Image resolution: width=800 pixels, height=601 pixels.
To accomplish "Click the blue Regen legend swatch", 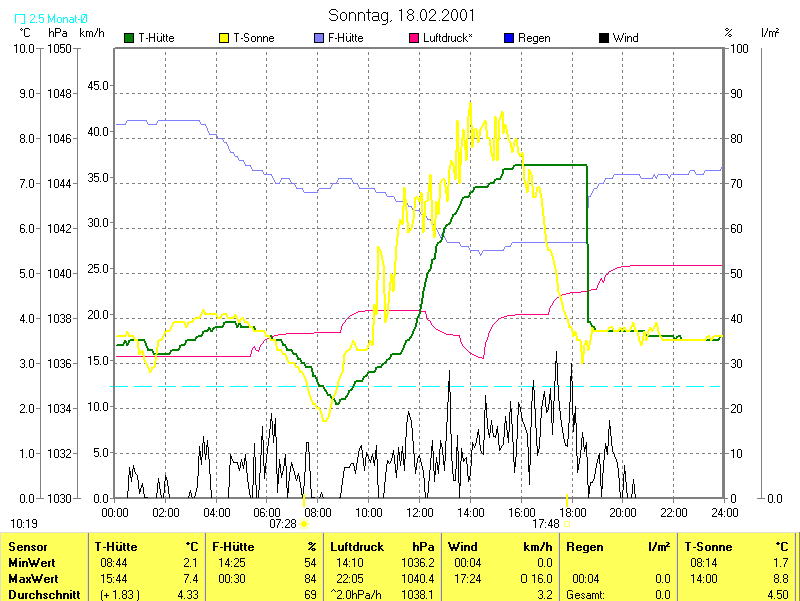I will tap(509, 38).
